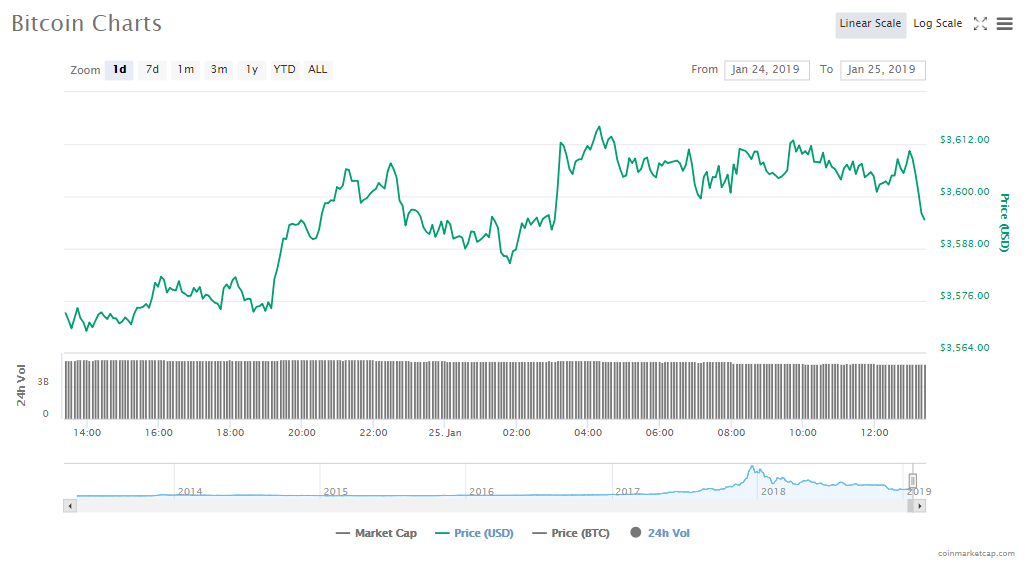Open the chart hamburger menu
This screenshot has height=567, width=1028.
(x=1004, y=24)
